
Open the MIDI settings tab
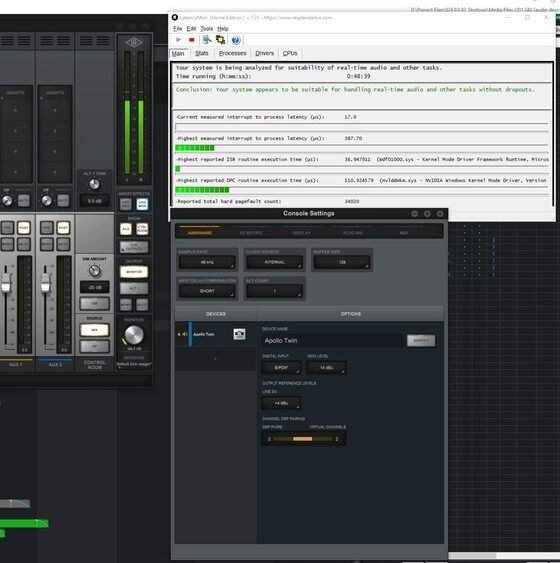403,233
